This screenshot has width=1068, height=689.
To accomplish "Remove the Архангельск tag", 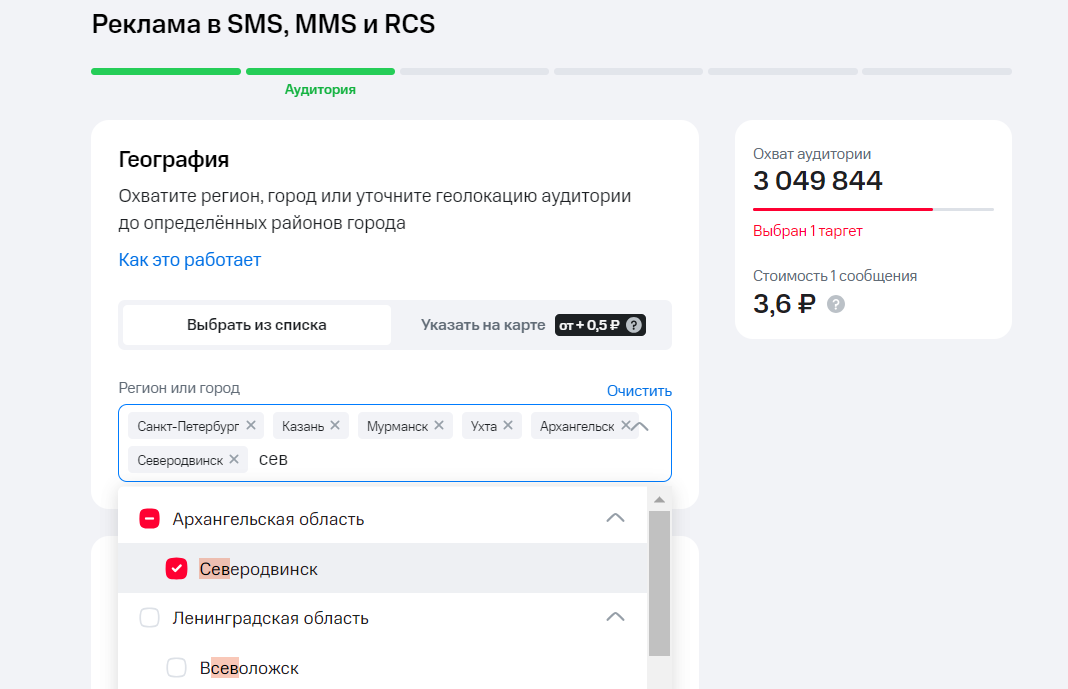I will [629, 424].
